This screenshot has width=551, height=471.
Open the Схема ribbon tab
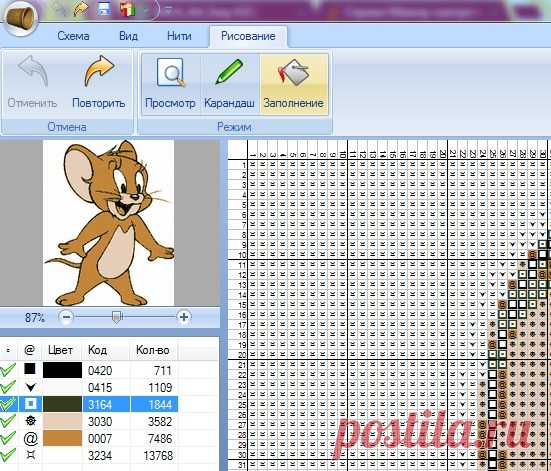73,36
